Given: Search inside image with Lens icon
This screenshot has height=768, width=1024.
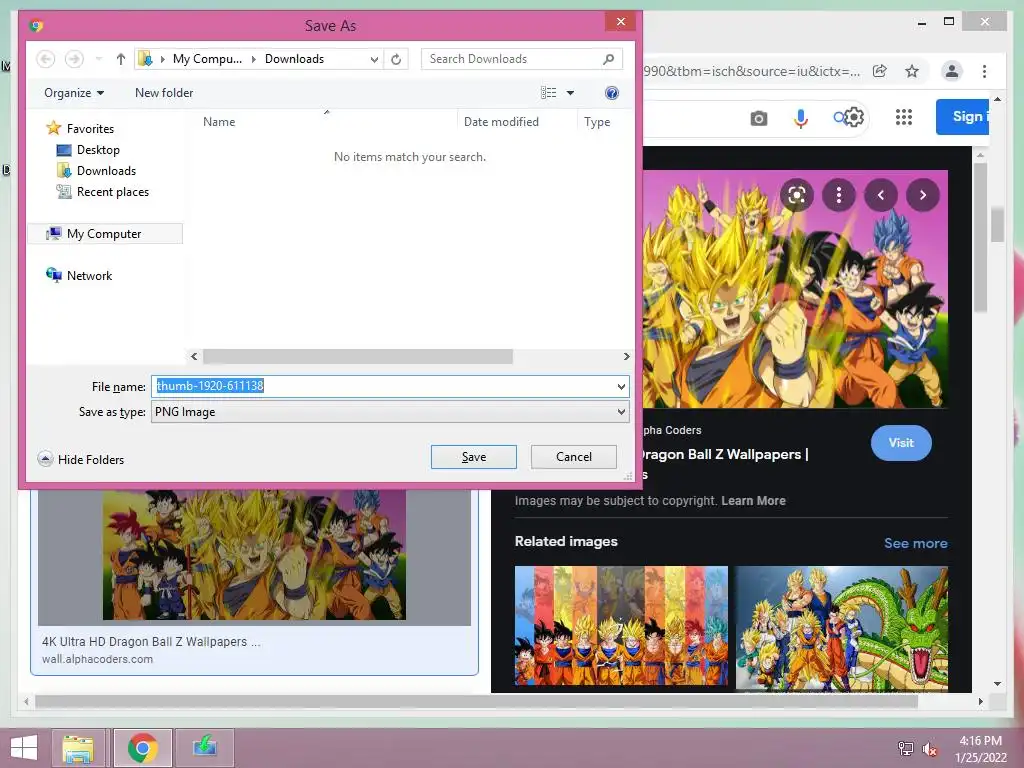Looking at the screenshot, I should pyautogui.click(x=797, y=195).
